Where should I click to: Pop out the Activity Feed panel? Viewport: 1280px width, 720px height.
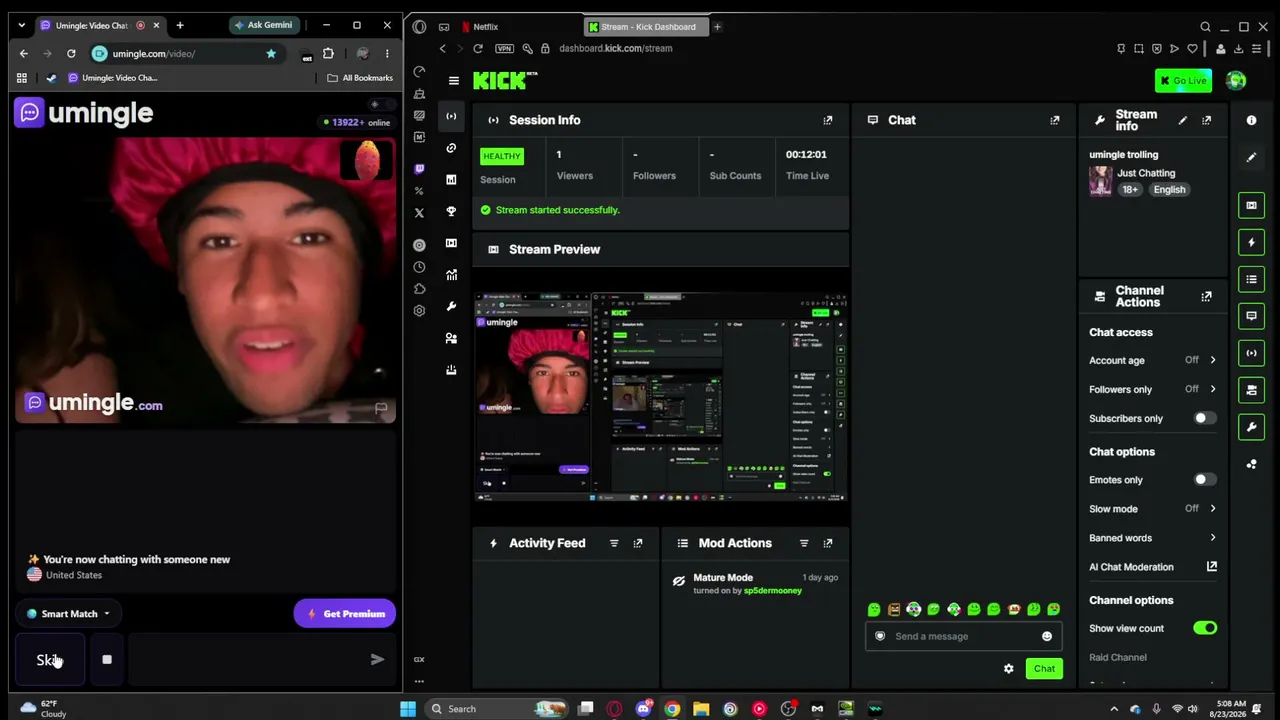[638, 543]
